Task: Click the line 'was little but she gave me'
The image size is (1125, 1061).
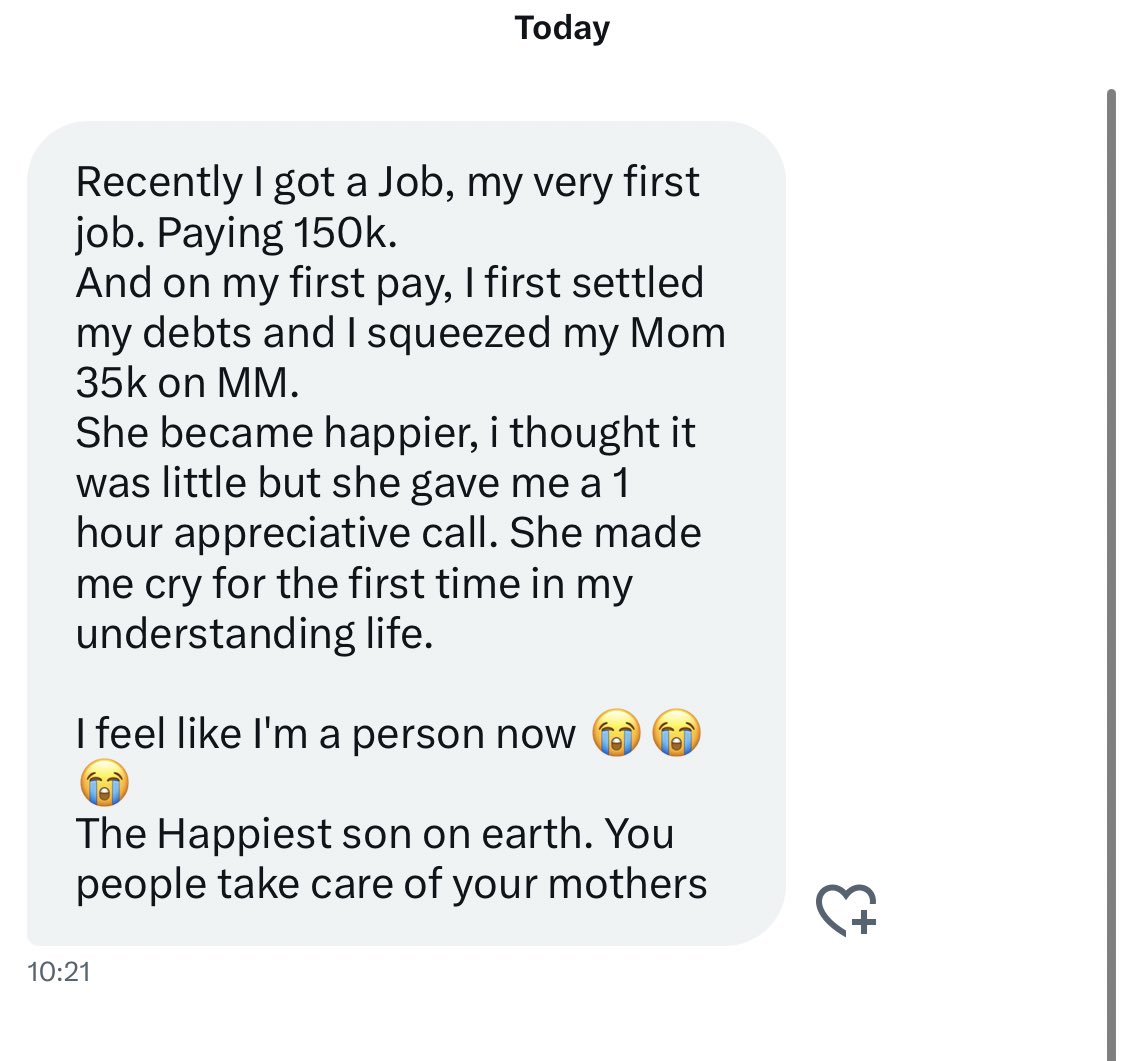Action: coord(352,483)
